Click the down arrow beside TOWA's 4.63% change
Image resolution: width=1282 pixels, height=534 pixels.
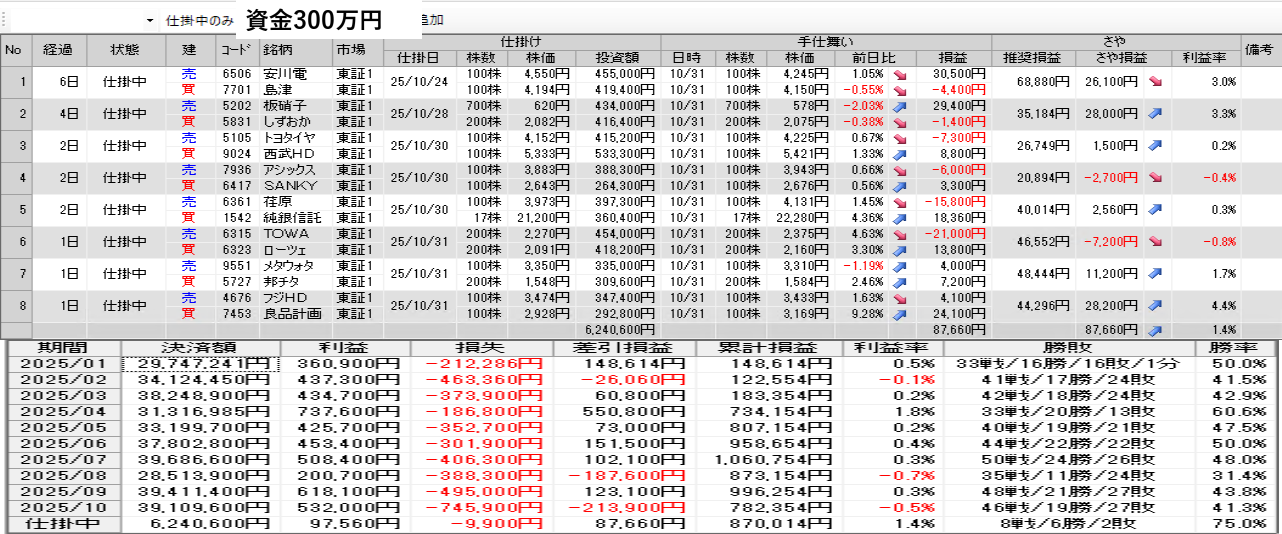point(899,234)
